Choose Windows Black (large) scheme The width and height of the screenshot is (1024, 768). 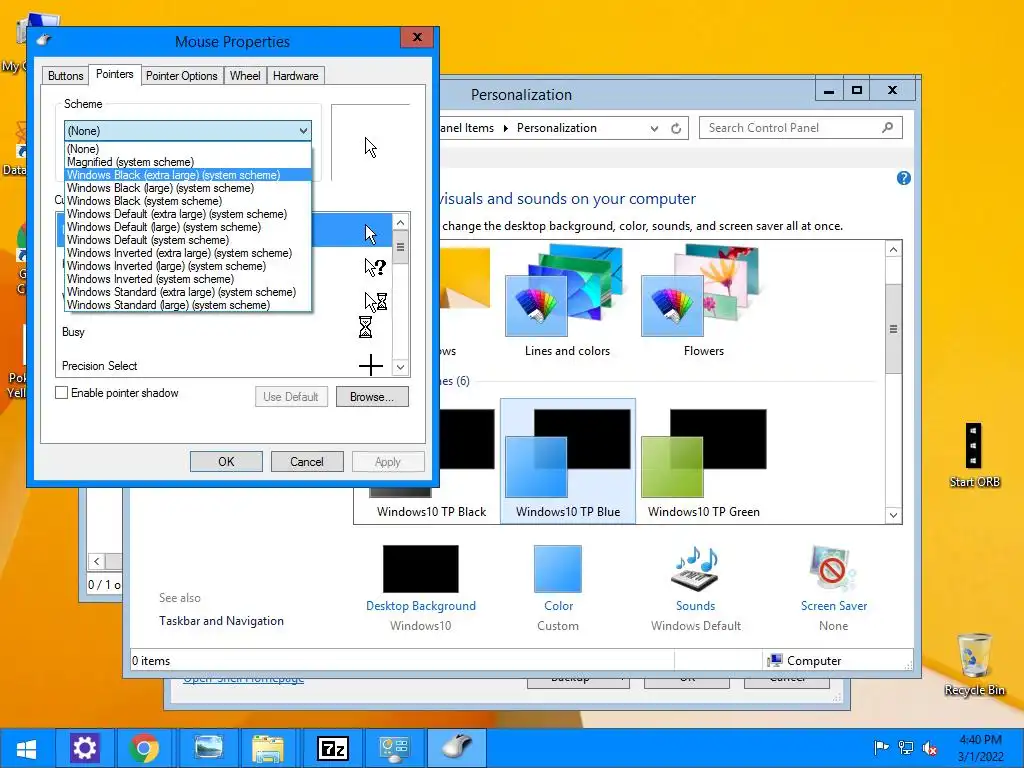pos(188,188)
